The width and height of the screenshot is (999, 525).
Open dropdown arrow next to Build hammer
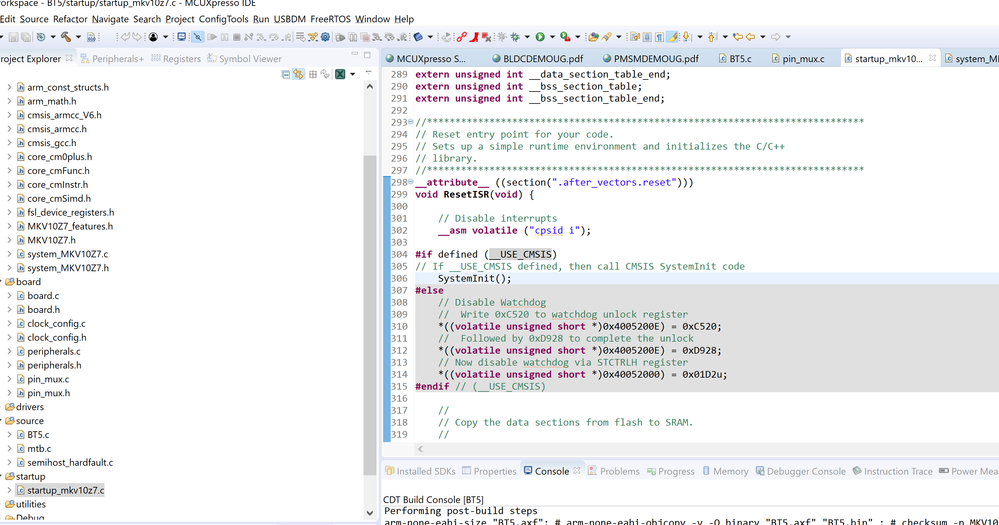(78, 37)
